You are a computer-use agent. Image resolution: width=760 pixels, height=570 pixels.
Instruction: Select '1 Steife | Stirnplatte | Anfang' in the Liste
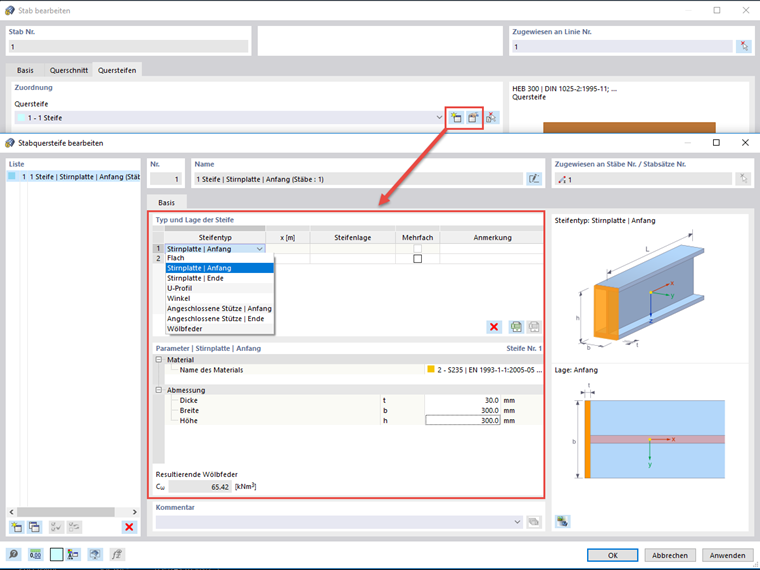tap(74, 177)
